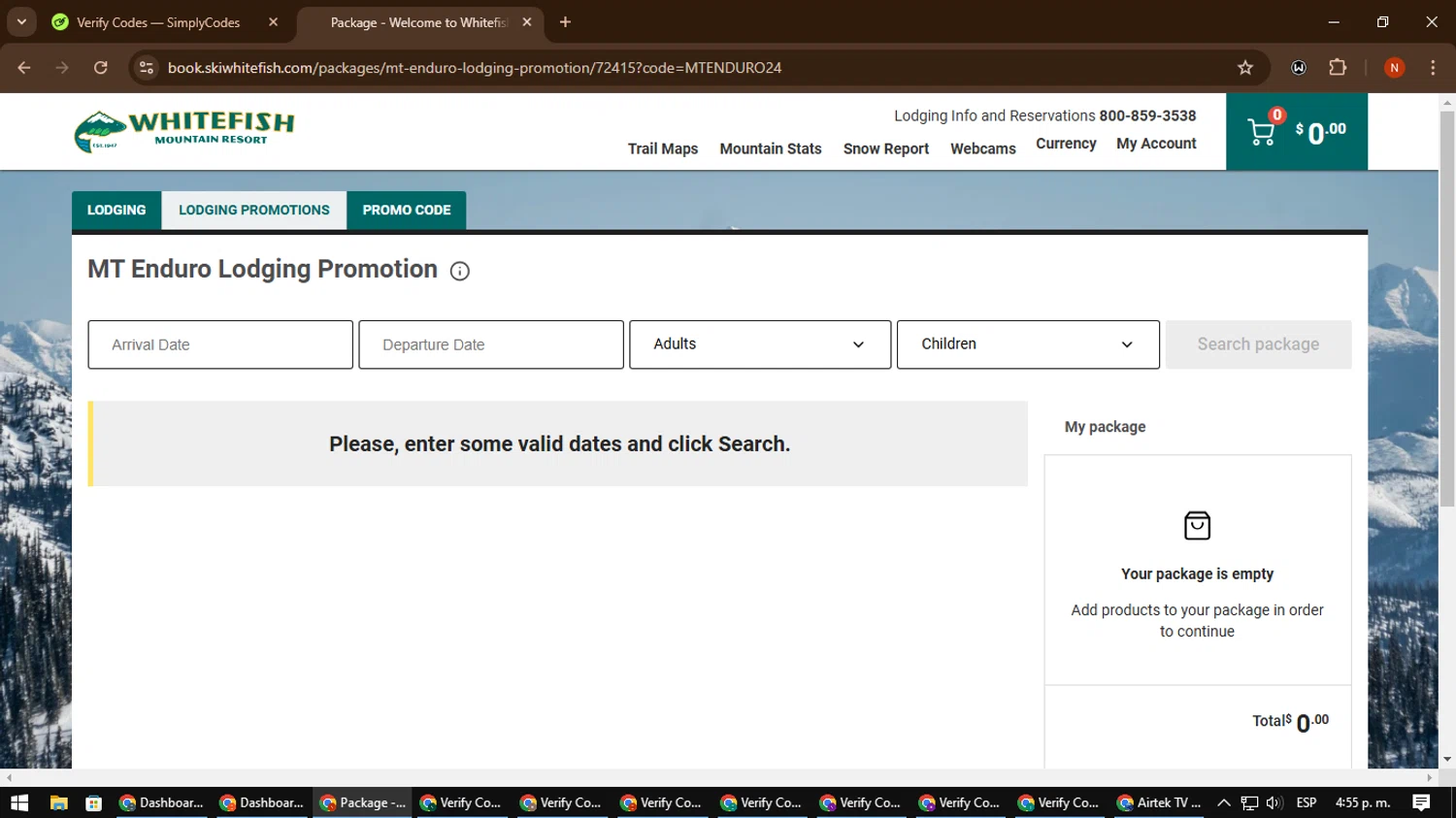1456x818 pixels.
Task: Click the browser reload icon
Action: [101, 68]
